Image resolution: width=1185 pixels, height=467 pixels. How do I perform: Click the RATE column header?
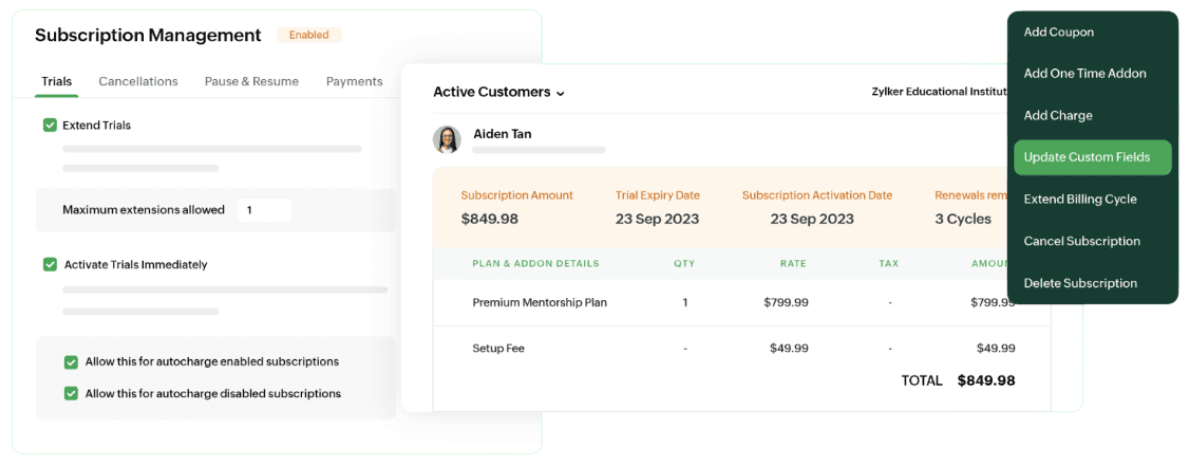coord(794,264)
